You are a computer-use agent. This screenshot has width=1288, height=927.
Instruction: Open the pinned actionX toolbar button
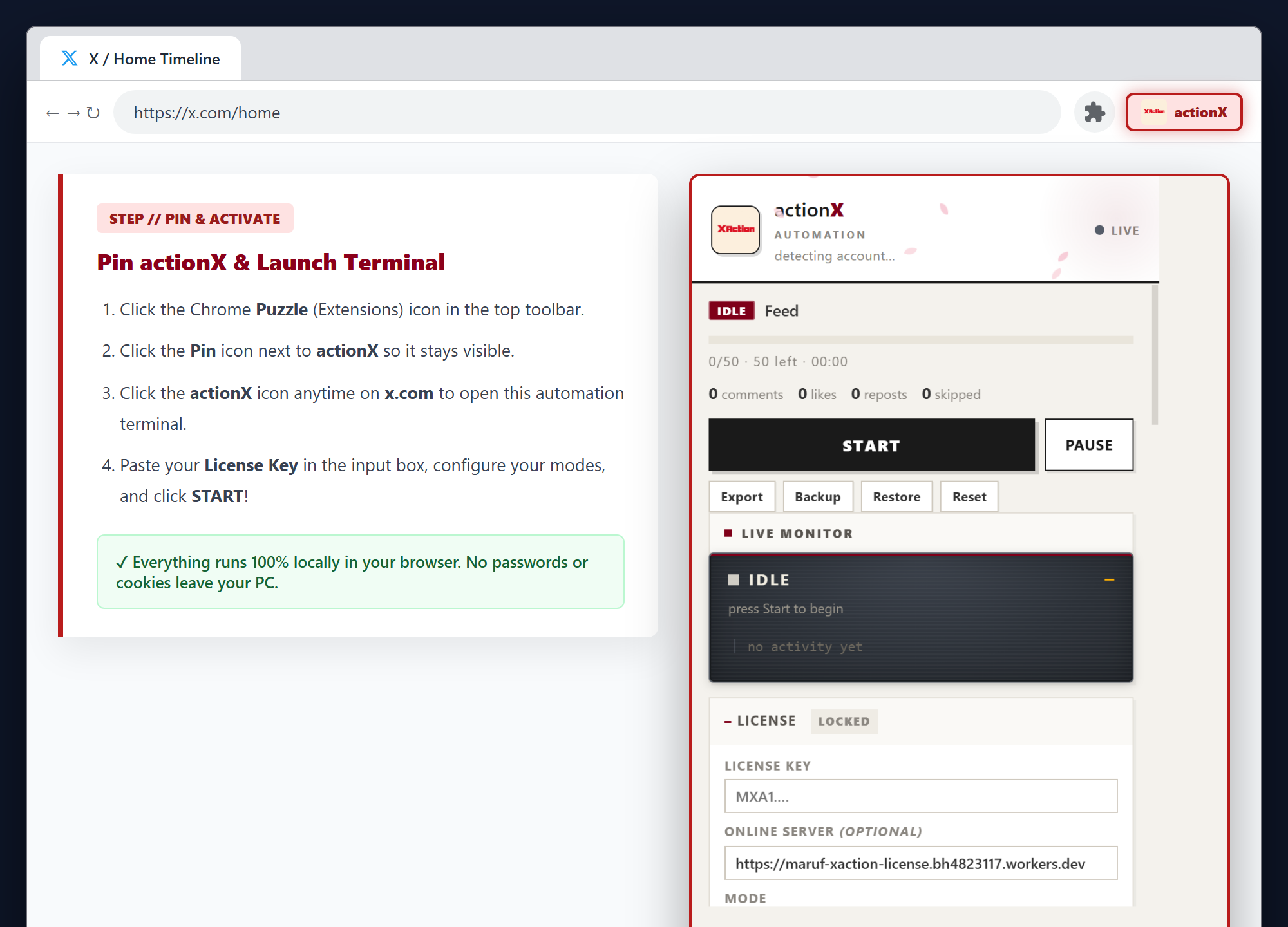point(1184,113)
